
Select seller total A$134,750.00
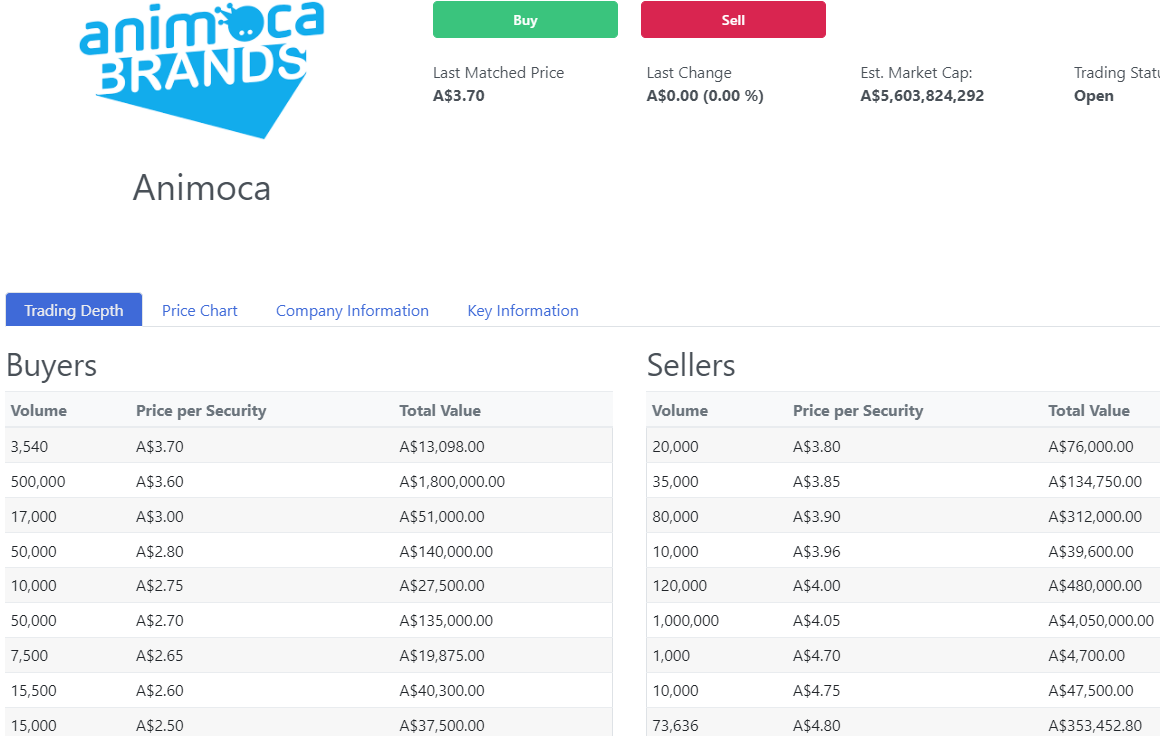coord(1095,482)
